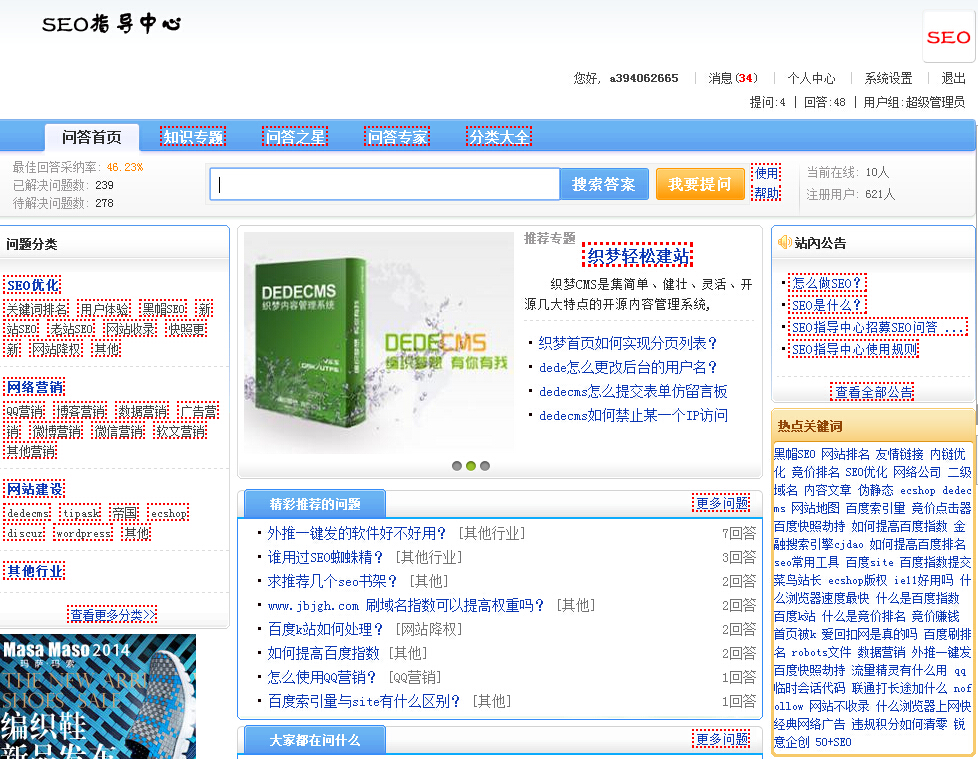Open the 使用帮助 link
This screenshot has height=759, width=978.
[x=766, y=183]
